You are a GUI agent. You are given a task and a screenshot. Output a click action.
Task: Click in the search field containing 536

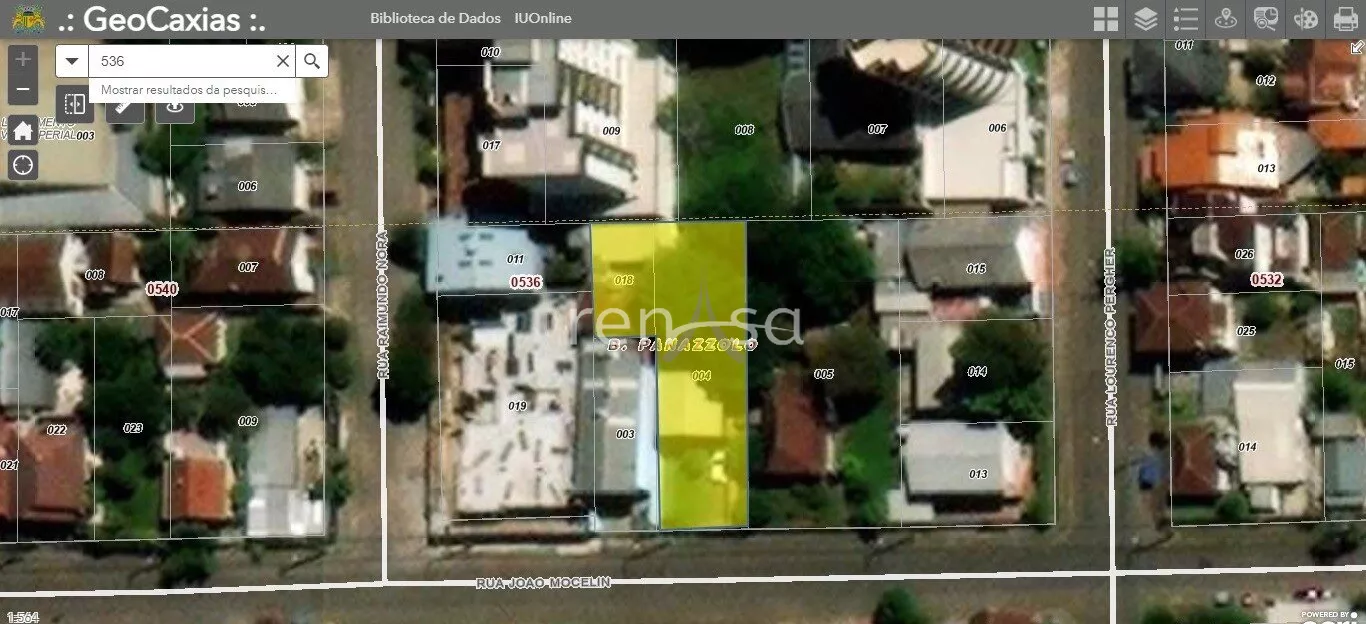point(180,61)
